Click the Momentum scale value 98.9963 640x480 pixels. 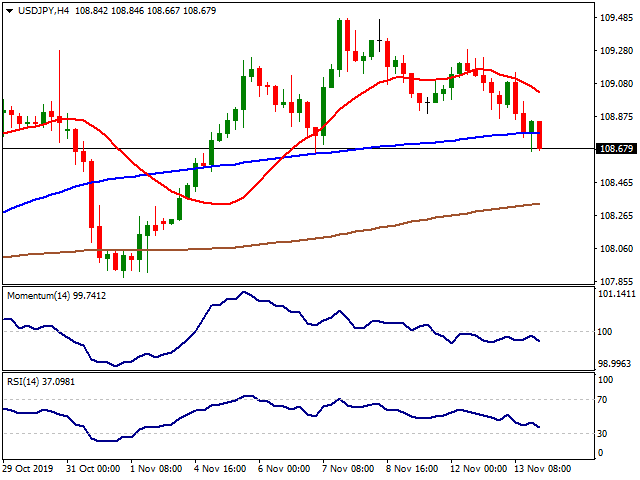[616, 364]
